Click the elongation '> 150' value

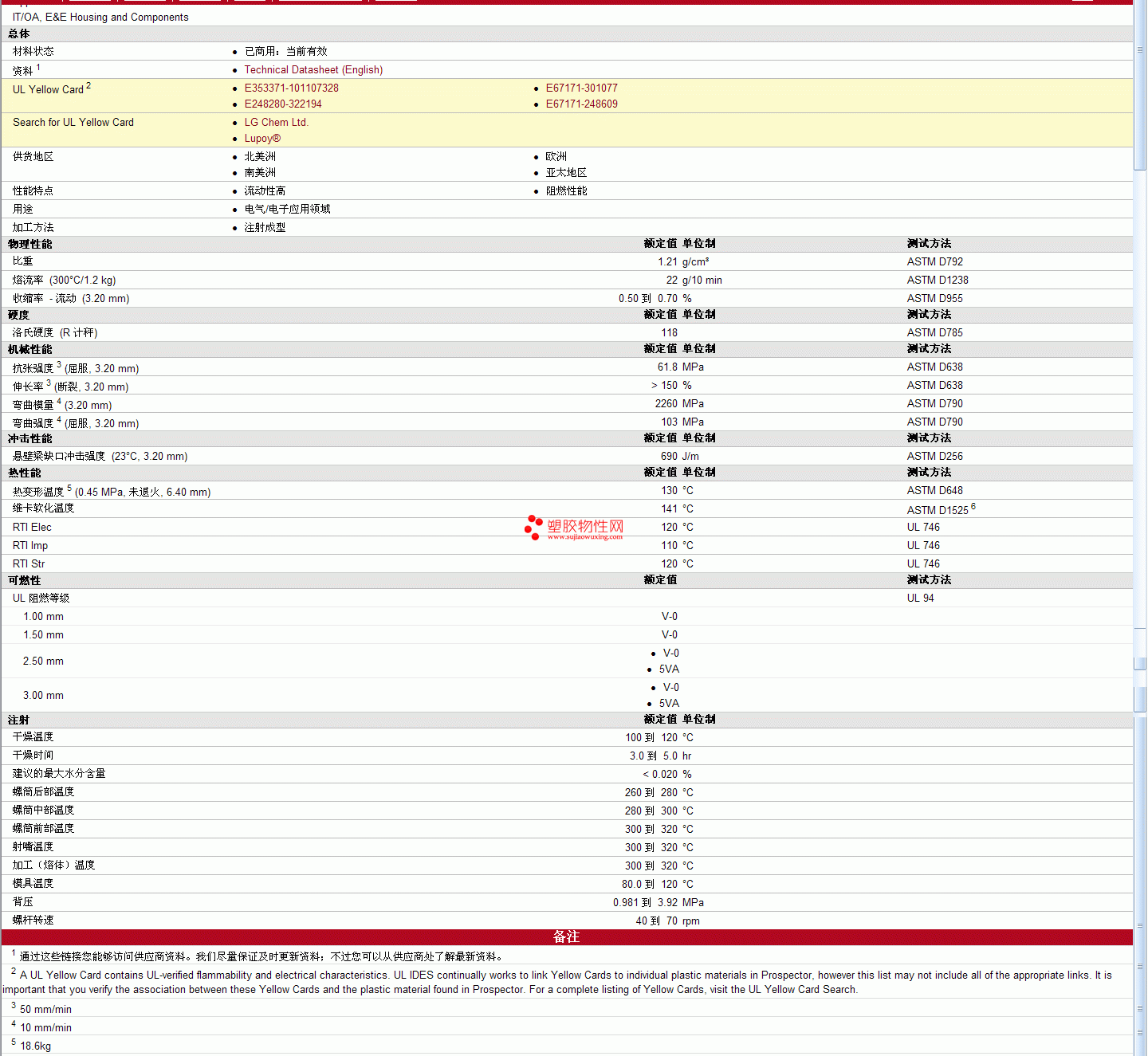coord(664,386)
